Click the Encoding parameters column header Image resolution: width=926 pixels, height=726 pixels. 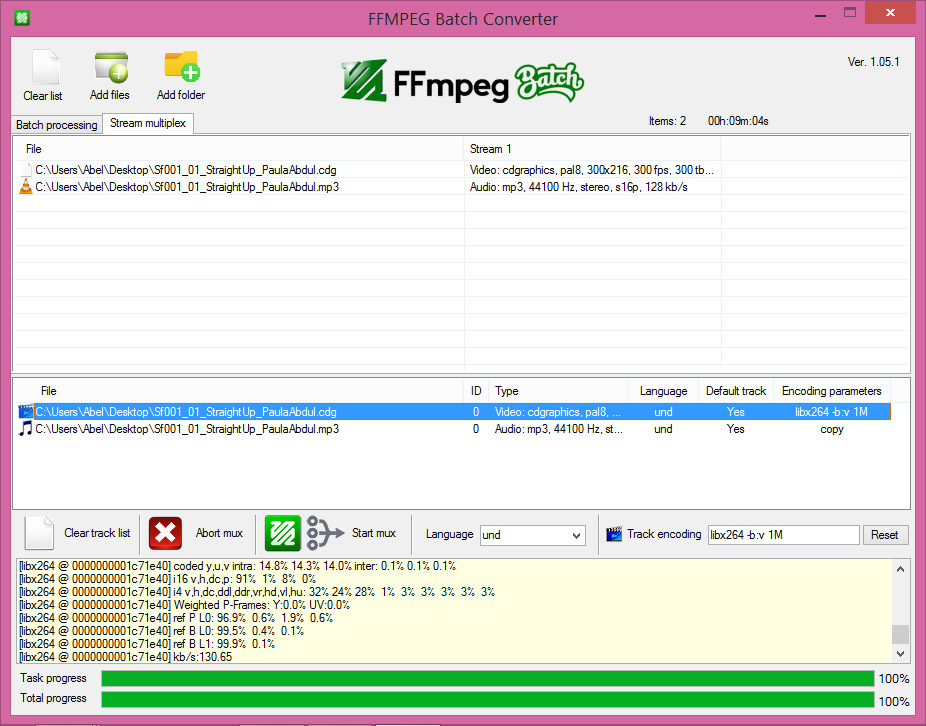(832, 390)
